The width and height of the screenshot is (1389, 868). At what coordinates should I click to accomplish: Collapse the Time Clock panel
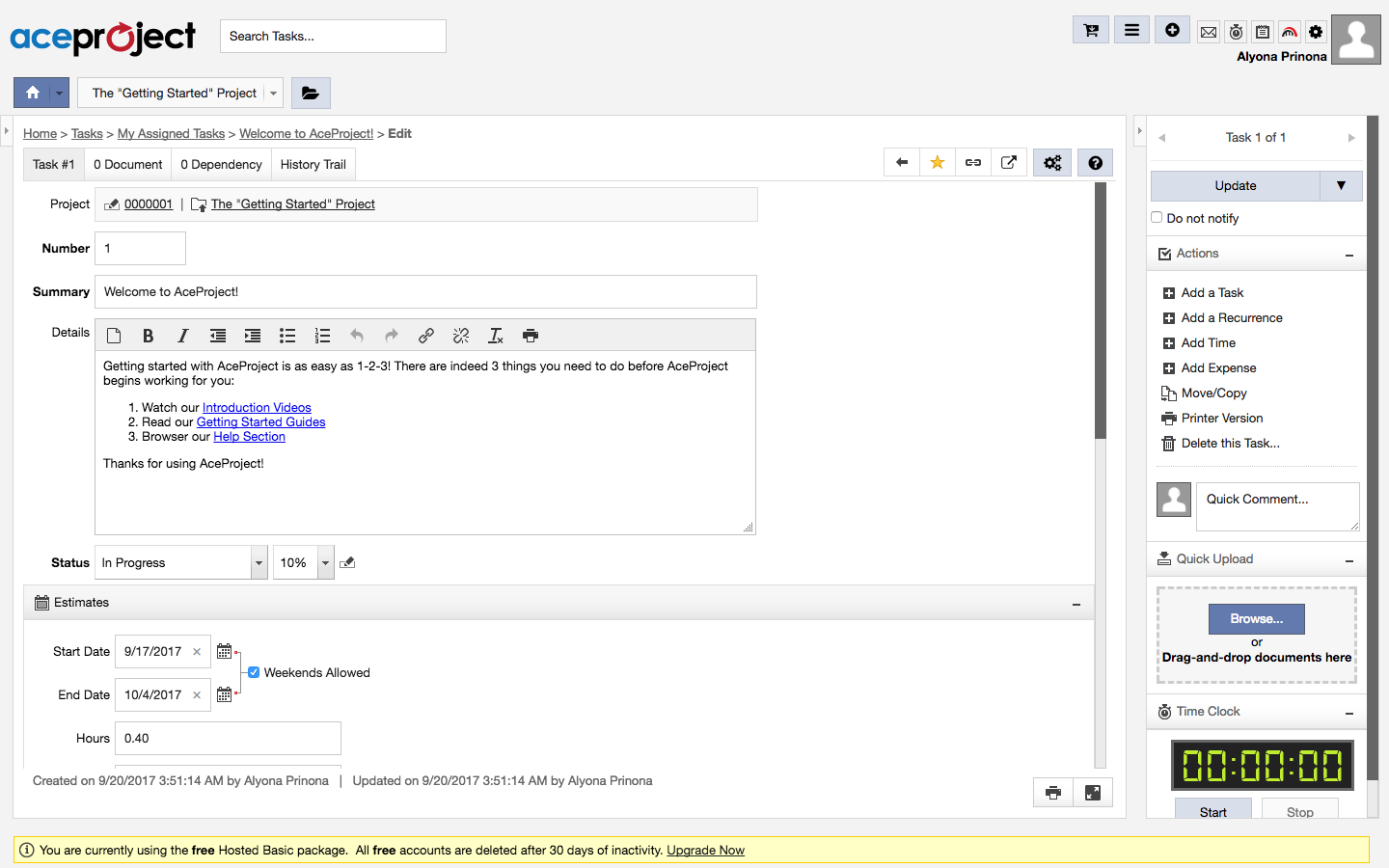tap(1349, 713)
